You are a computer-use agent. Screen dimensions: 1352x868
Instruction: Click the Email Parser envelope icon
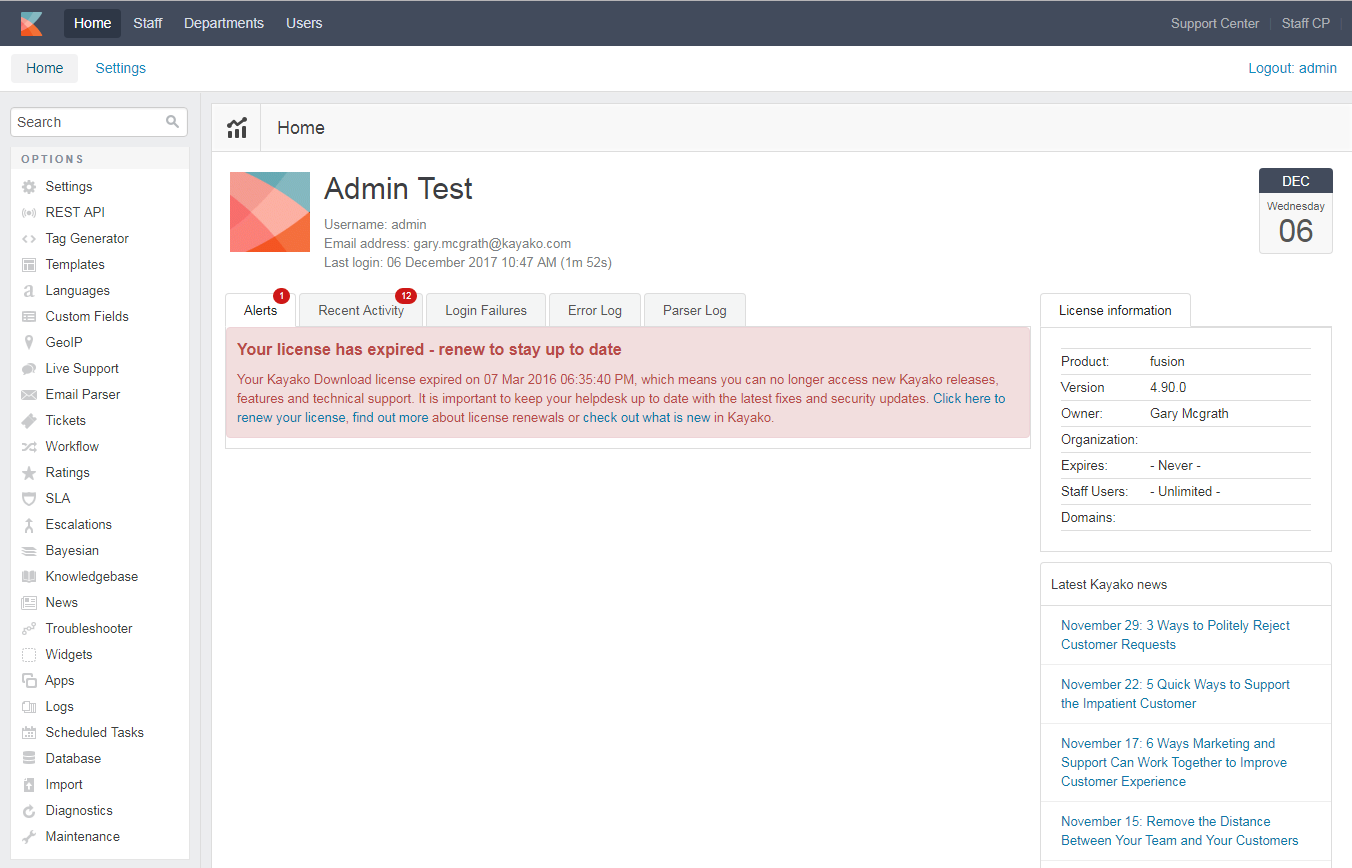click(x=29, y=395)
